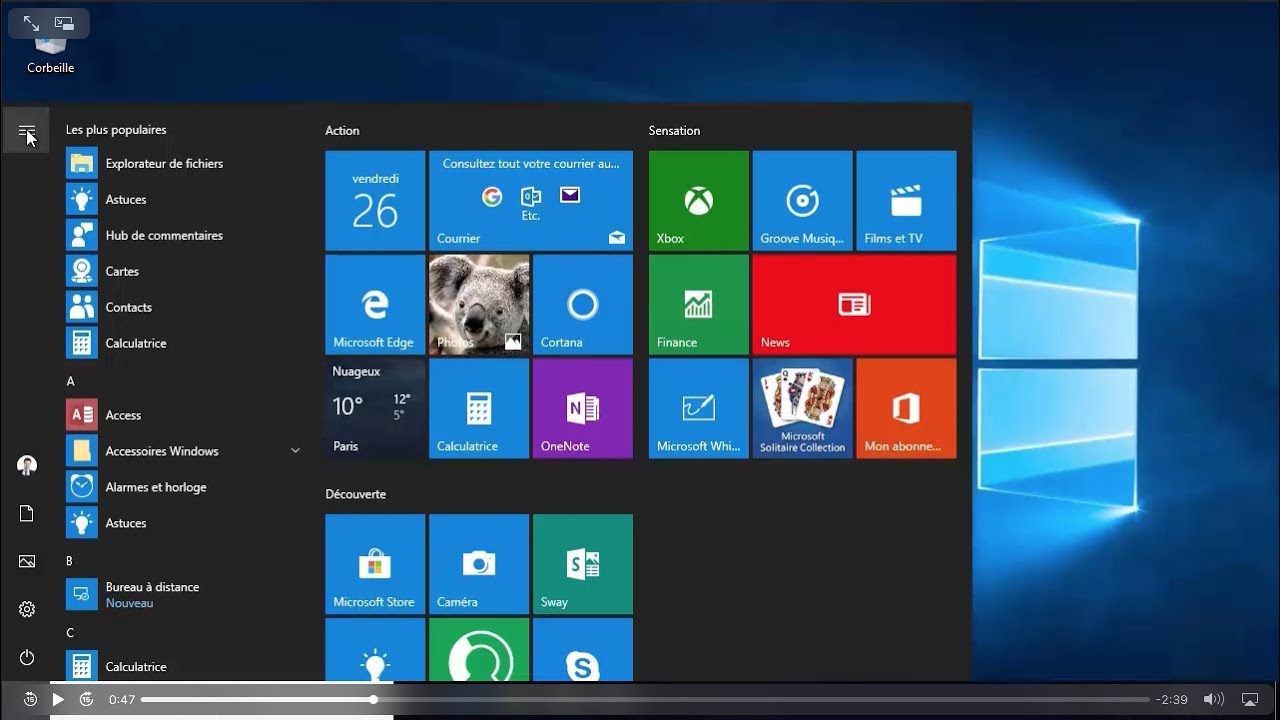Open the user account avatar
This screenshot has height=720, width=1280.
(27, 465)
